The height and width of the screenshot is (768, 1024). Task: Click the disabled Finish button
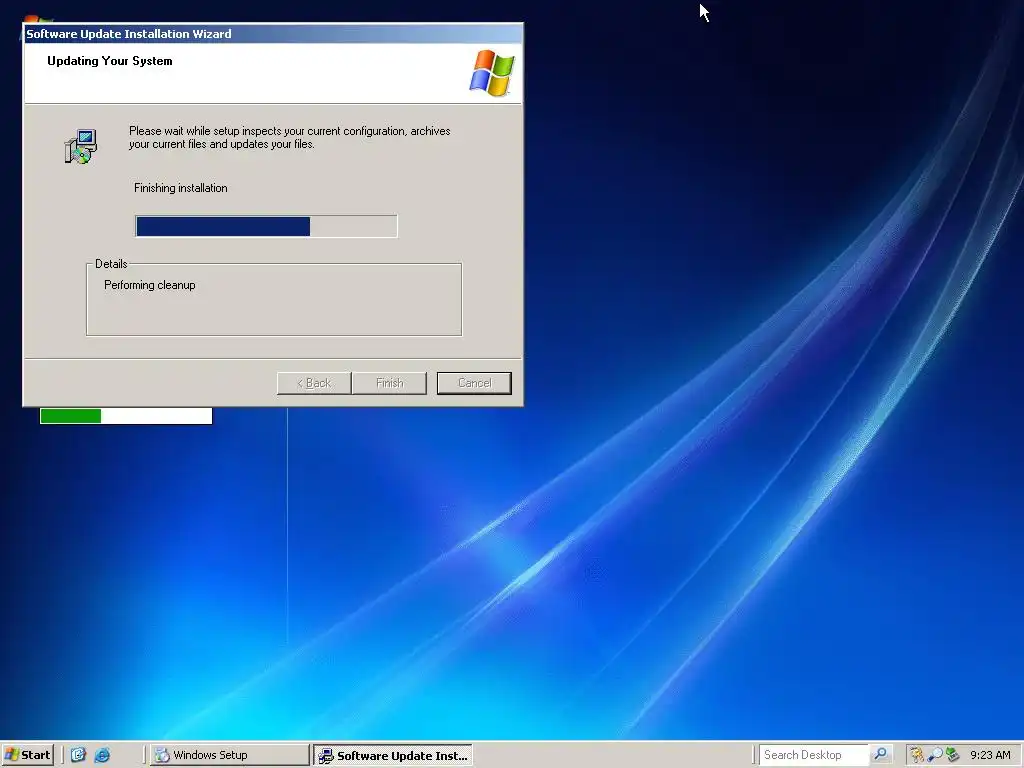tap(389, 383)
